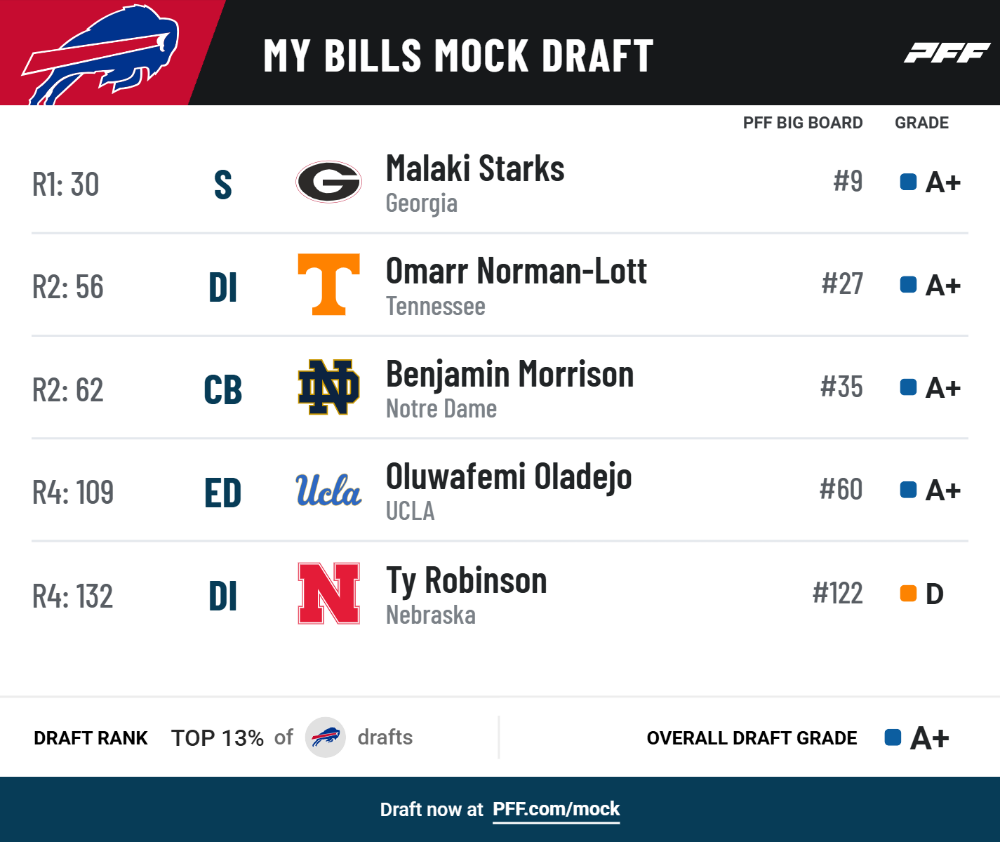
Task: Select player name Omarr Norman-Lott
Action: click(x=516, y=271)
